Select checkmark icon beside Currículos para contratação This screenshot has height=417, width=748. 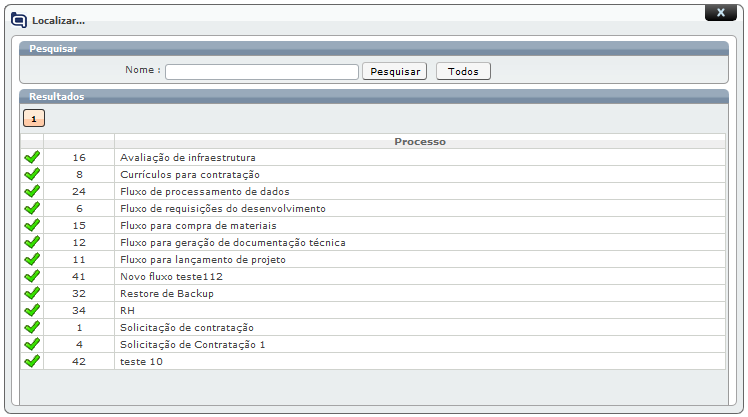(31, 174)
